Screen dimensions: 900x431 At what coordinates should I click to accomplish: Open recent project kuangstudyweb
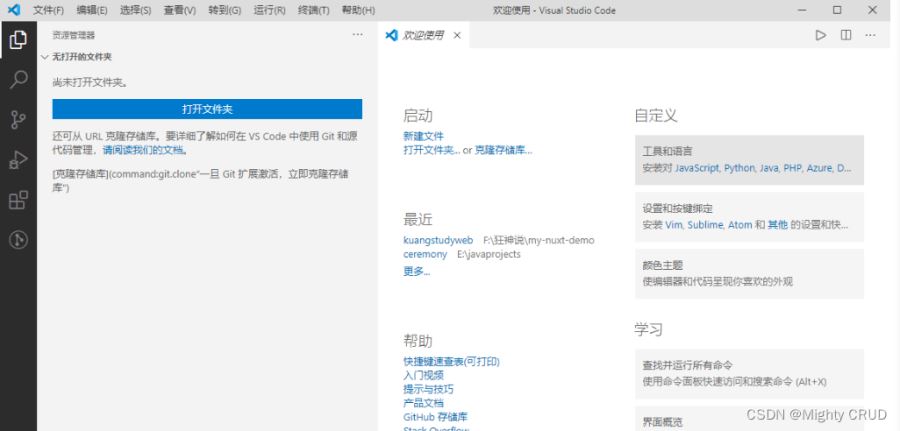click(438, 240)
